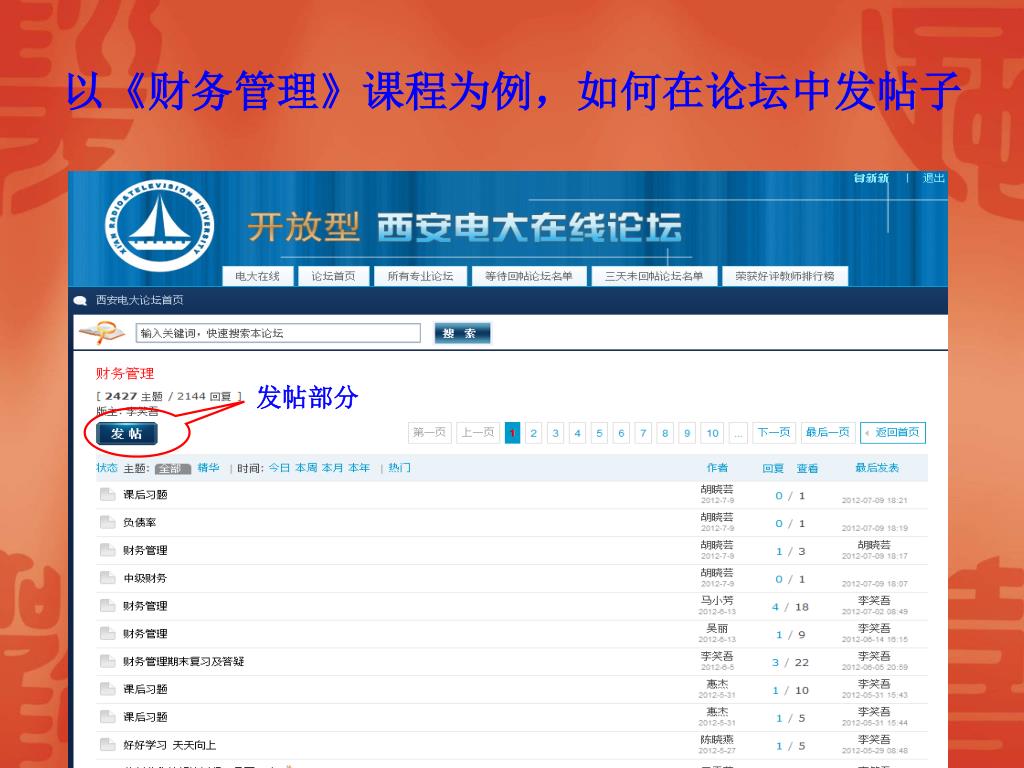The width and height of the screenshot is (1024, 768).
Task: Open the 所有专业论坛 nav tab
Action: pos(420,276)
